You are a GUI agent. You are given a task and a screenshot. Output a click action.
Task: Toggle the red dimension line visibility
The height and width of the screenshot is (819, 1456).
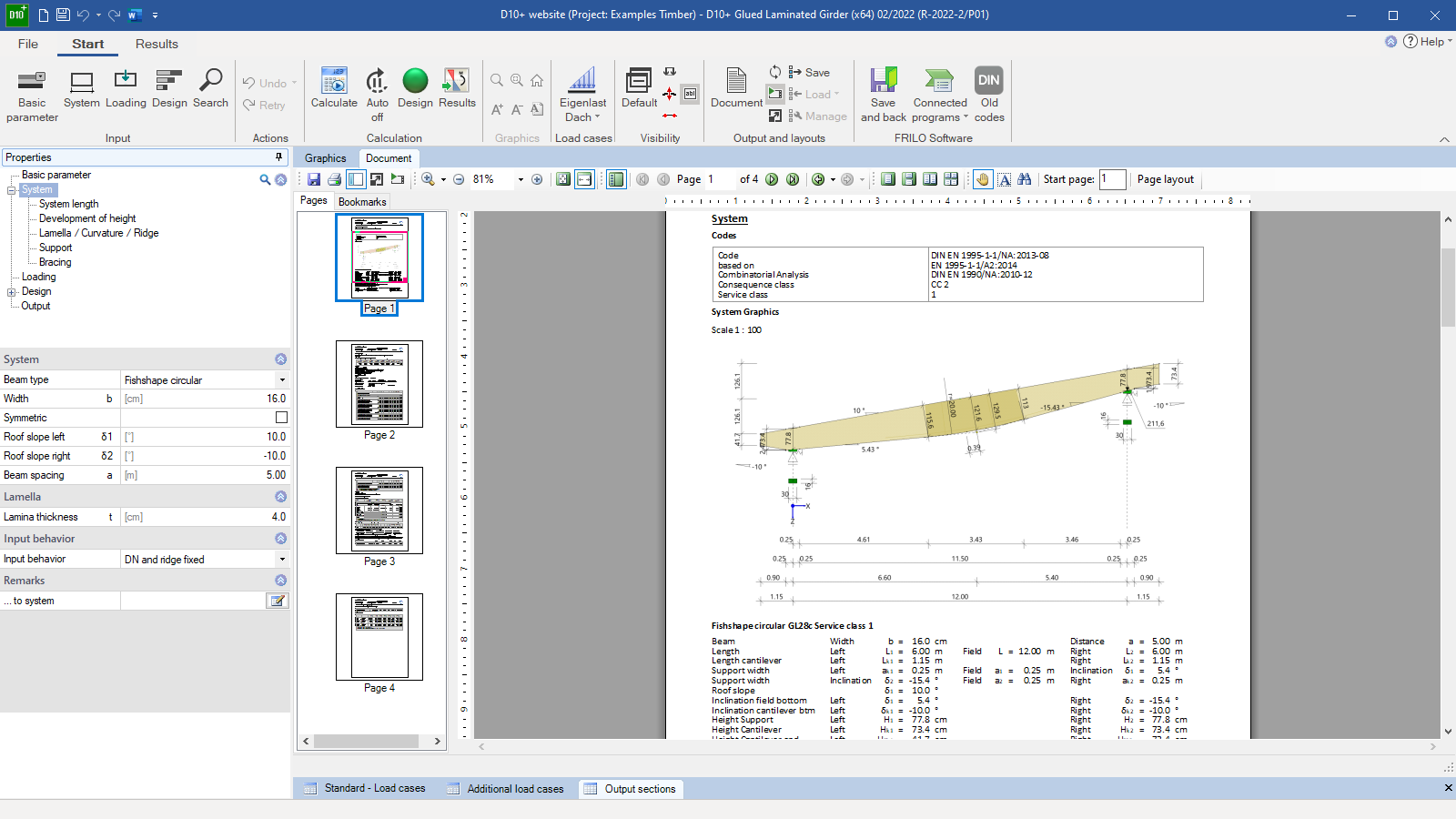[x=670, y=116]
